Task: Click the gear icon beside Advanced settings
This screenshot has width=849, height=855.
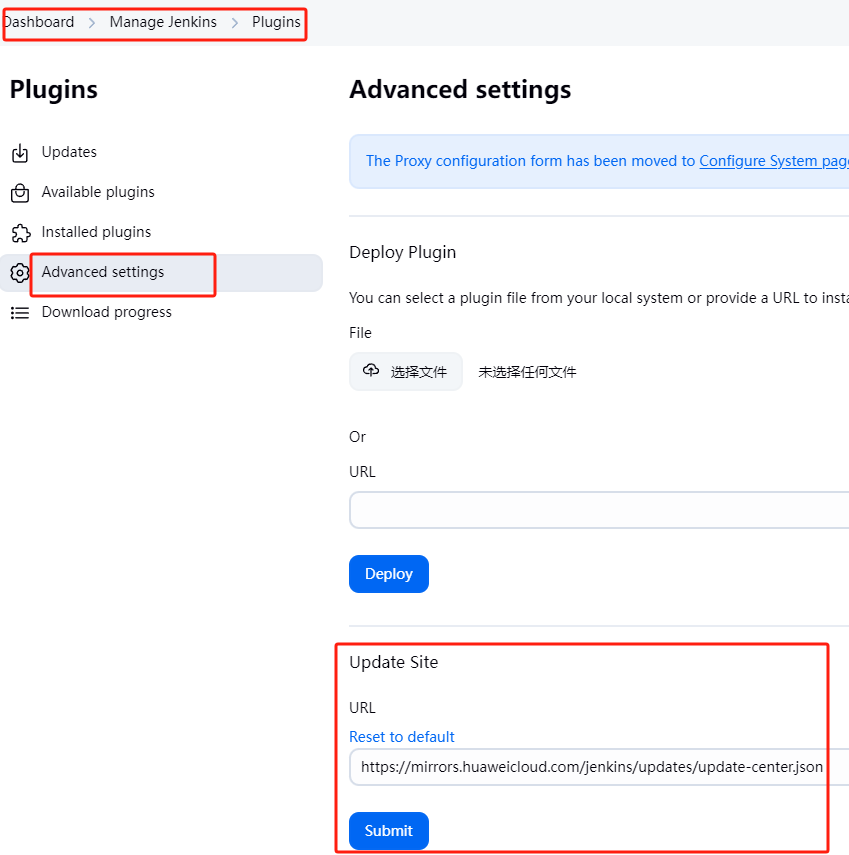Action: point(18,272)
